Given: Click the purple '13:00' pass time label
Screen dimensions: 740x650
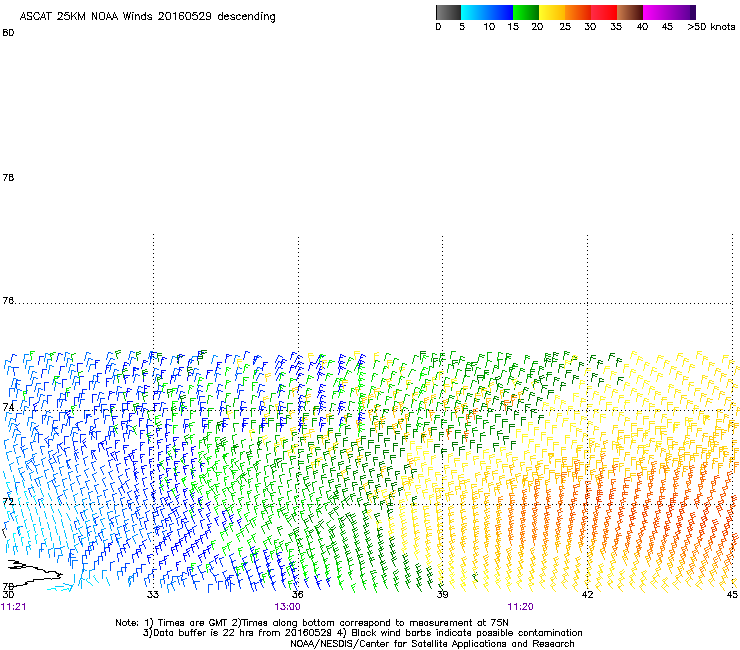Looking at the screenshot, I should tap(287, 607).
